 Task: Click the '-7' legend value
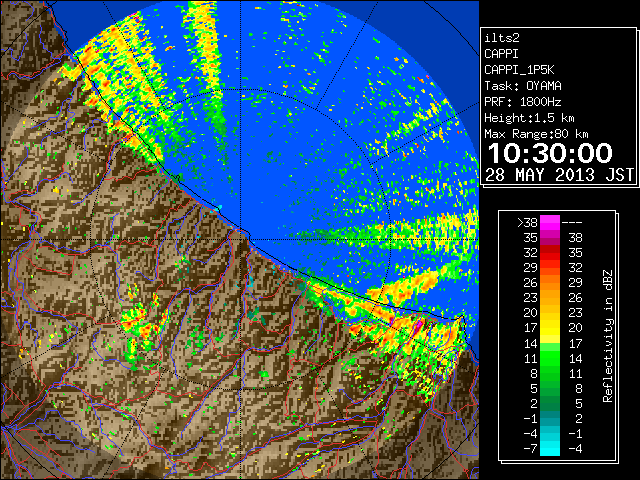530,449
